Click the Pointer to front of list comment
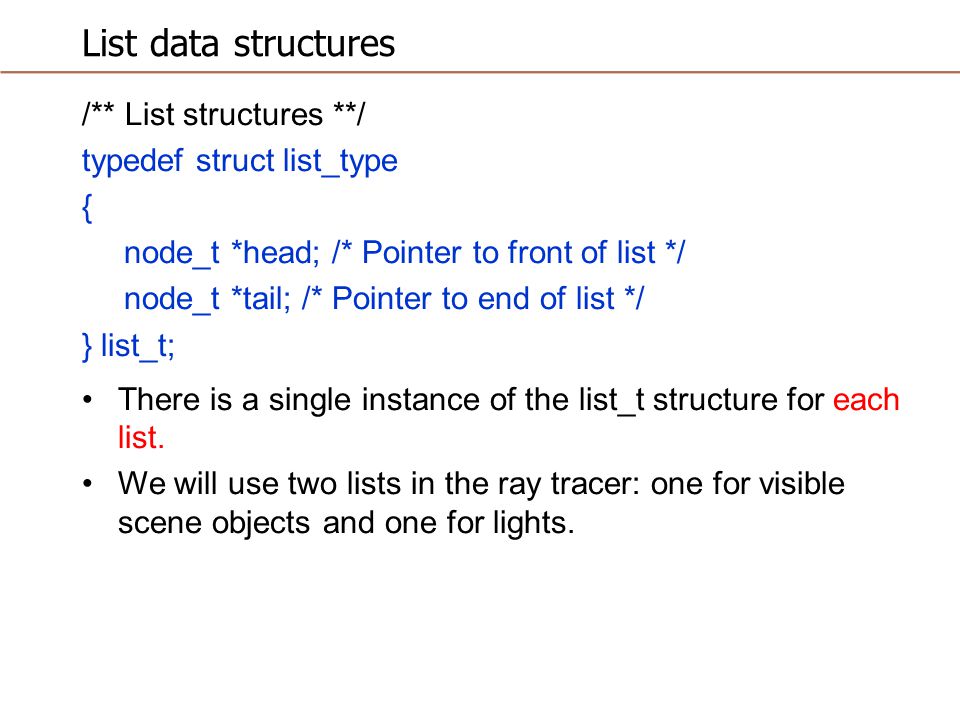 (508, 253)
